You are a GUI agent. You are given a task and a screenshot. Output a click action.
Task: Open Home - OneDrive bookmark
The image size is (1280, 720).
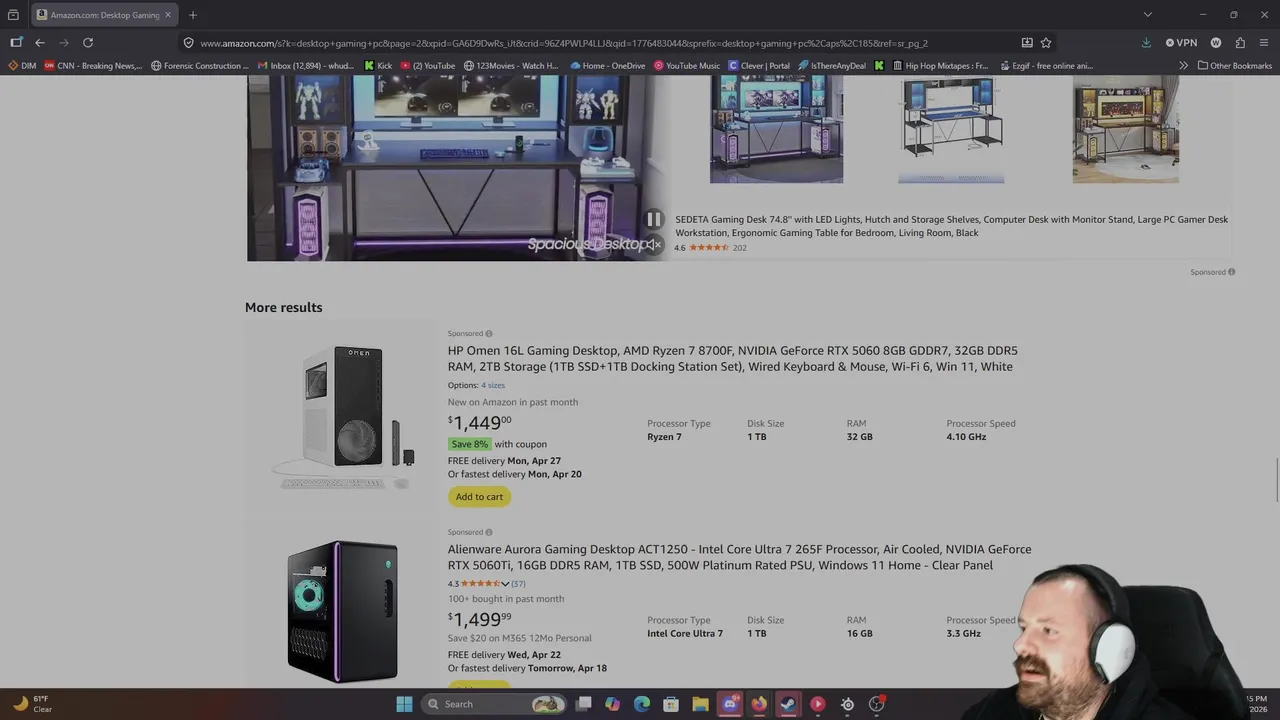pos(607,66)
